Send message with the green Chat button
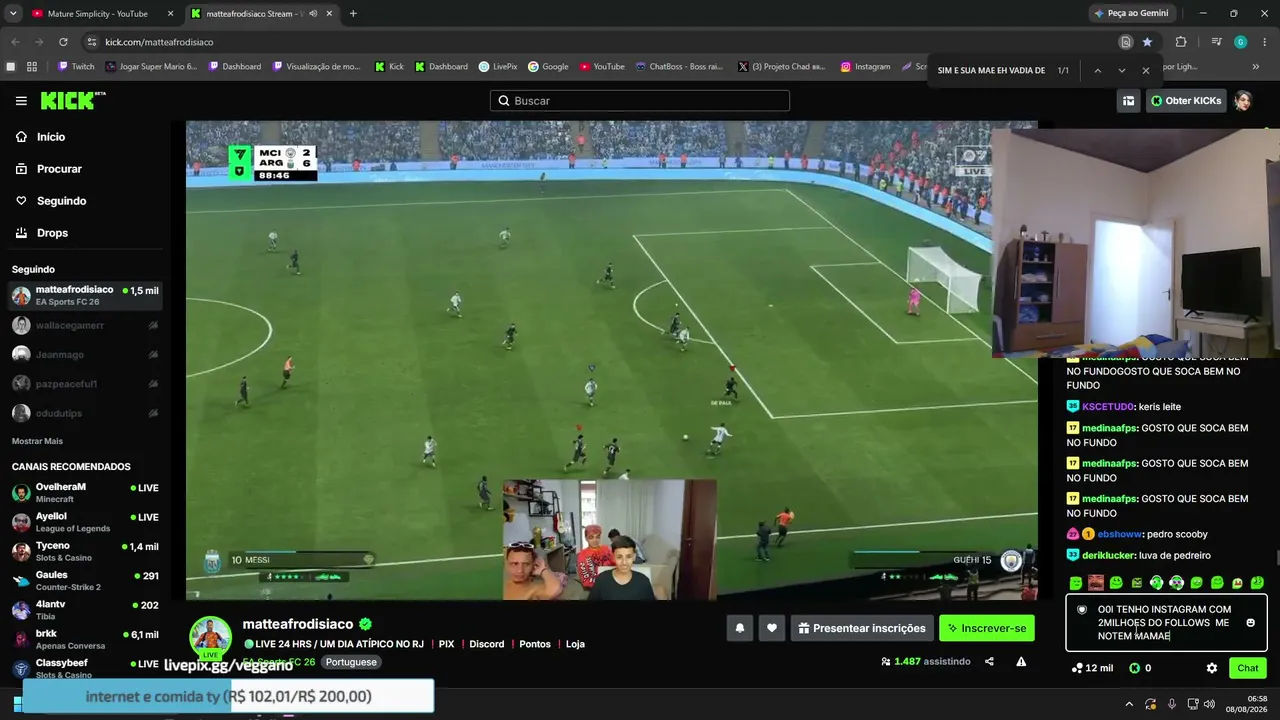1280x720 pixels. click(1248, 668)
